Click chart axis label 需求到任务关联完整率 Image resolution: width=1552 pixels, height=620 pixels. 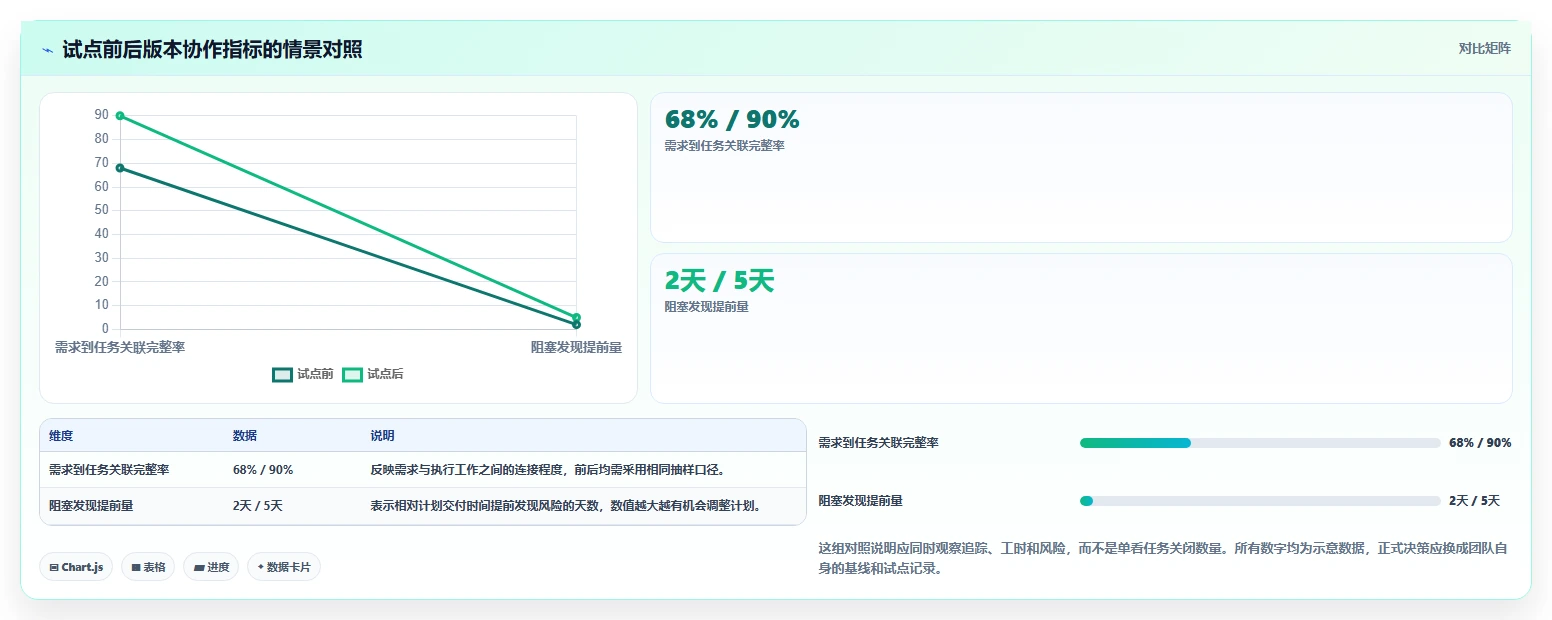pos(120,347)
